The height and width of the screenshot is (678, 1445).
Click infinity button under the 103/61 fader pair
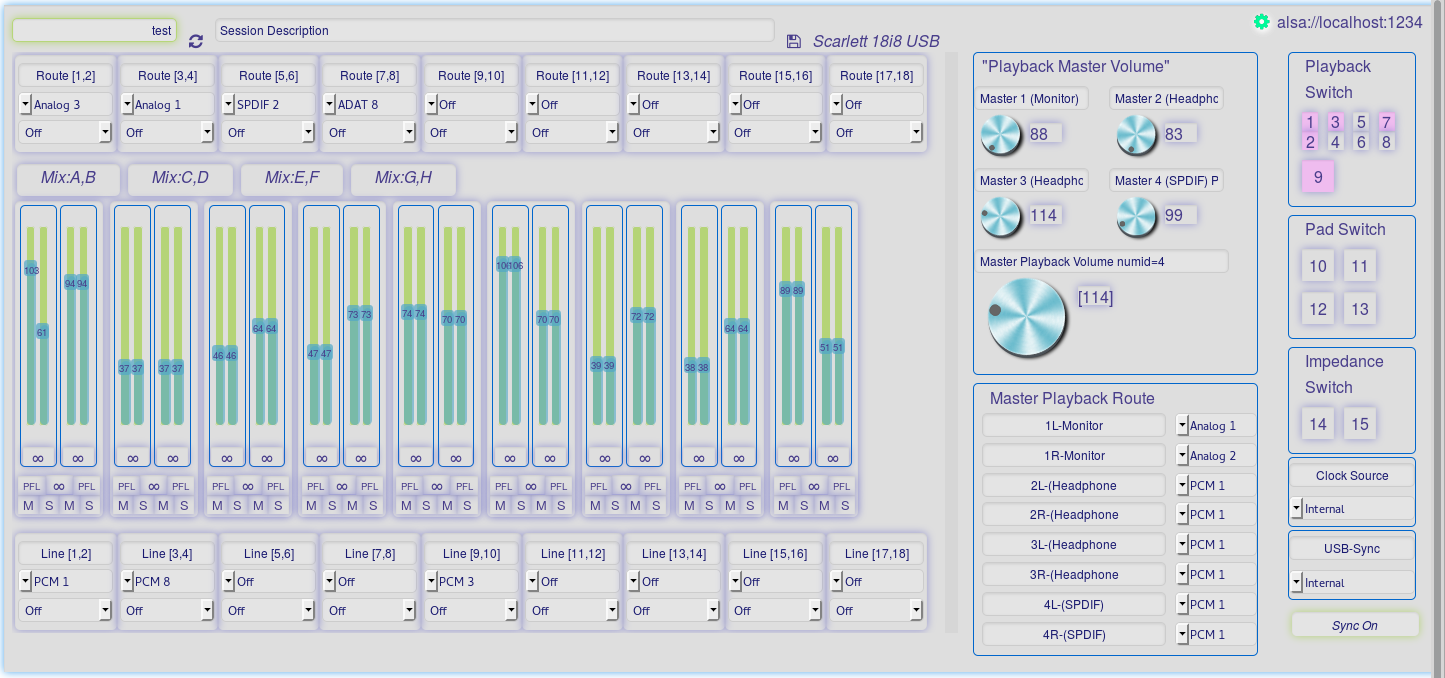point(38,457)
